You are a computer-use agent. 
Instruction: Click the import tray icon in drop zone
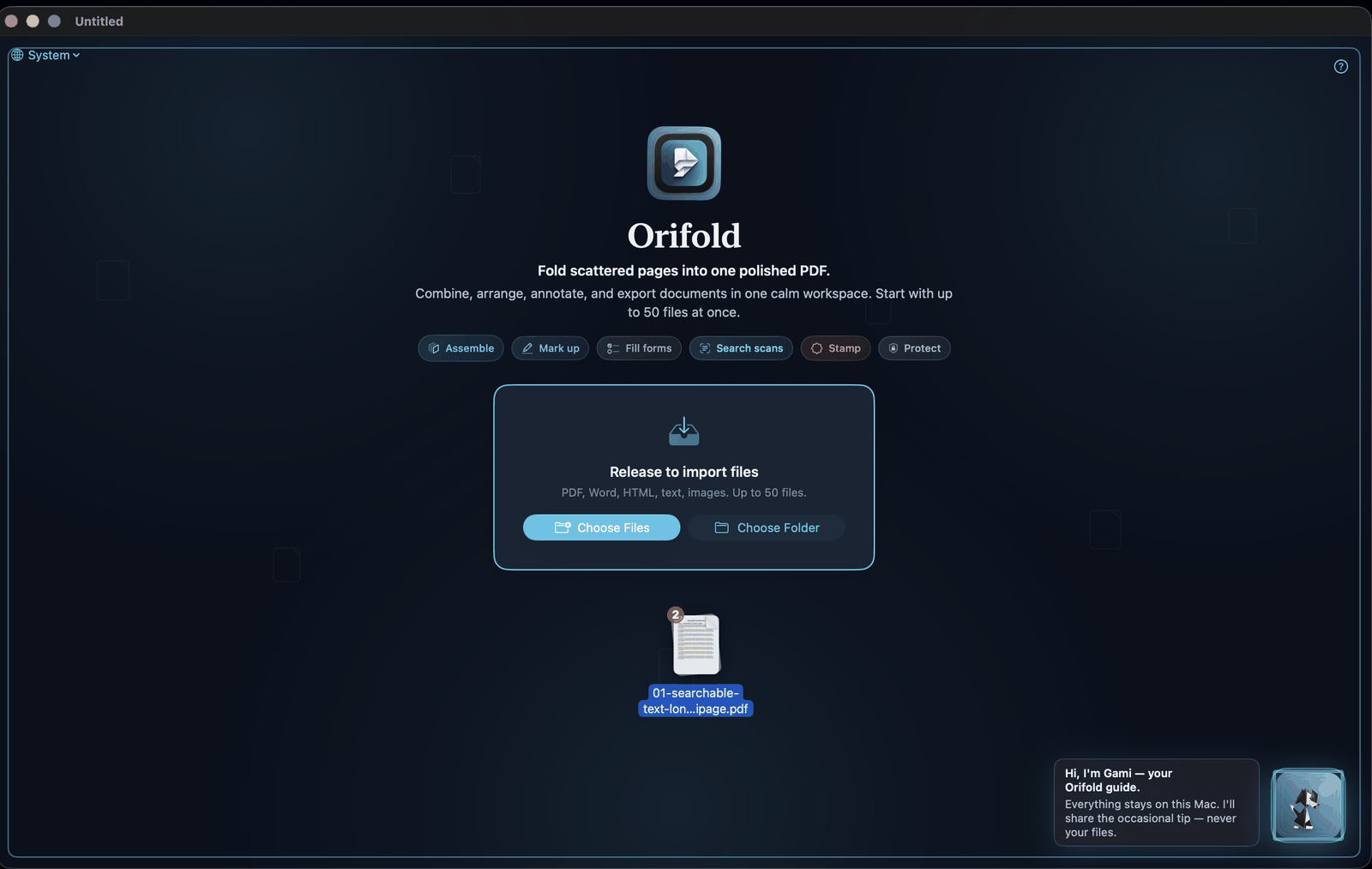(684, 431)
